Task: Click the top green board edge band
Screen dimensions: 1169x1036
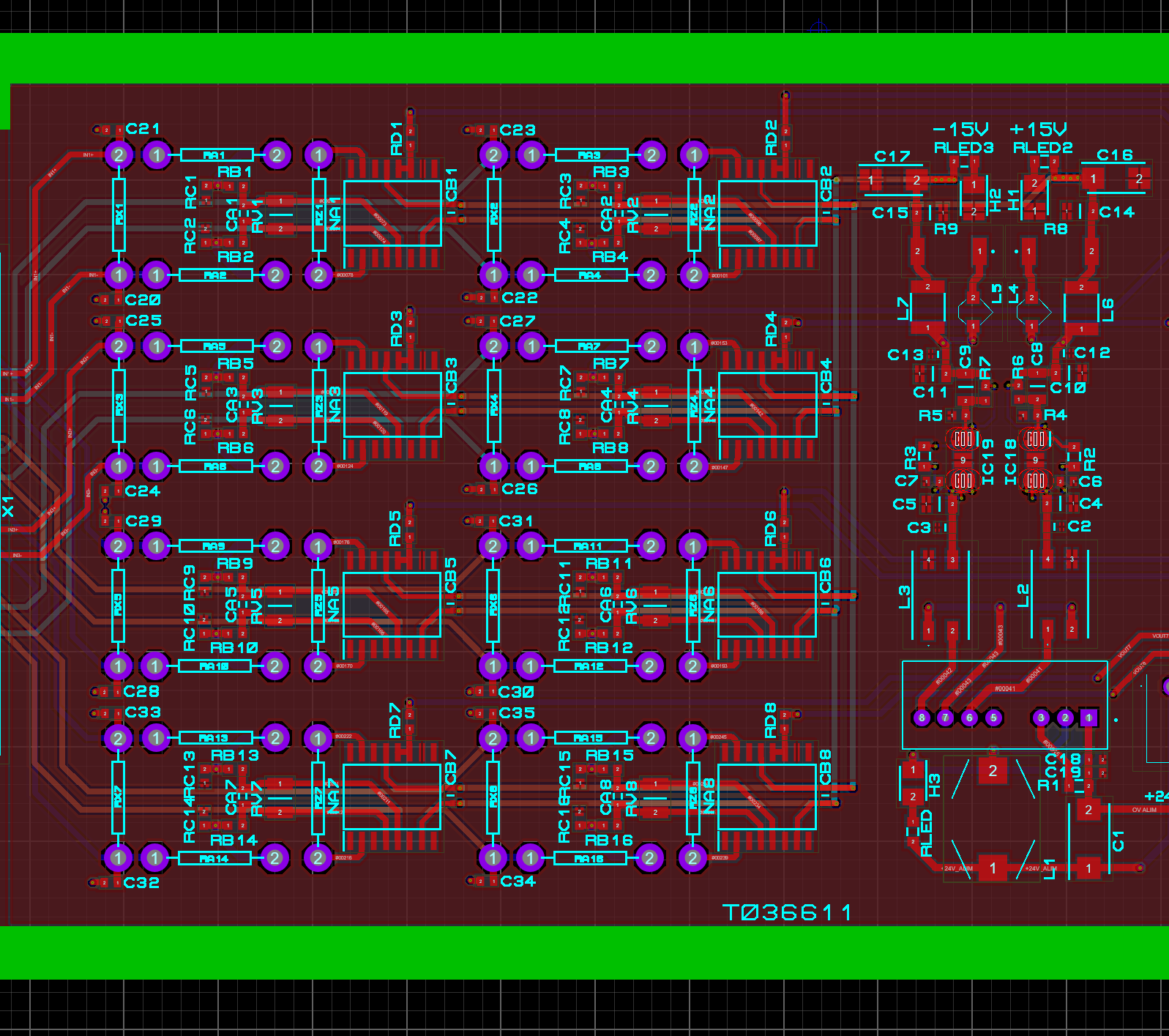Action: (x=584, y=58)
